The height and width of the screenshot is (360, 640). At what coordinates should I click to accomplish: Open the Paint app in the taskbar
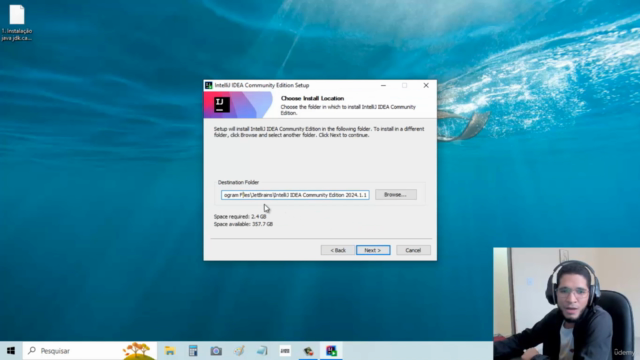(239, 351)
